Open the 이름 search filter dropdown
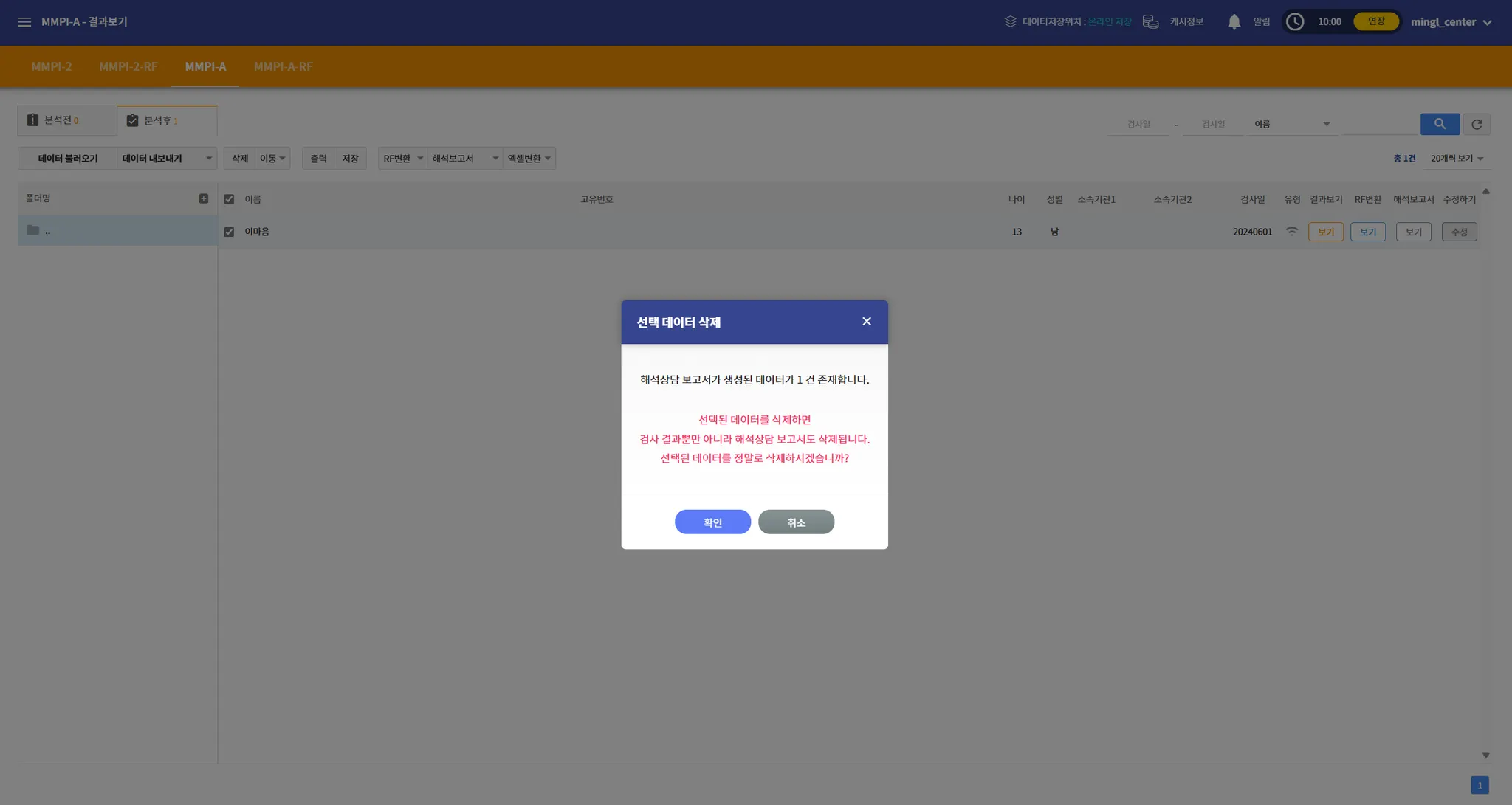The height and width of the screenshot is (805, 1512). coord(1292,124)
